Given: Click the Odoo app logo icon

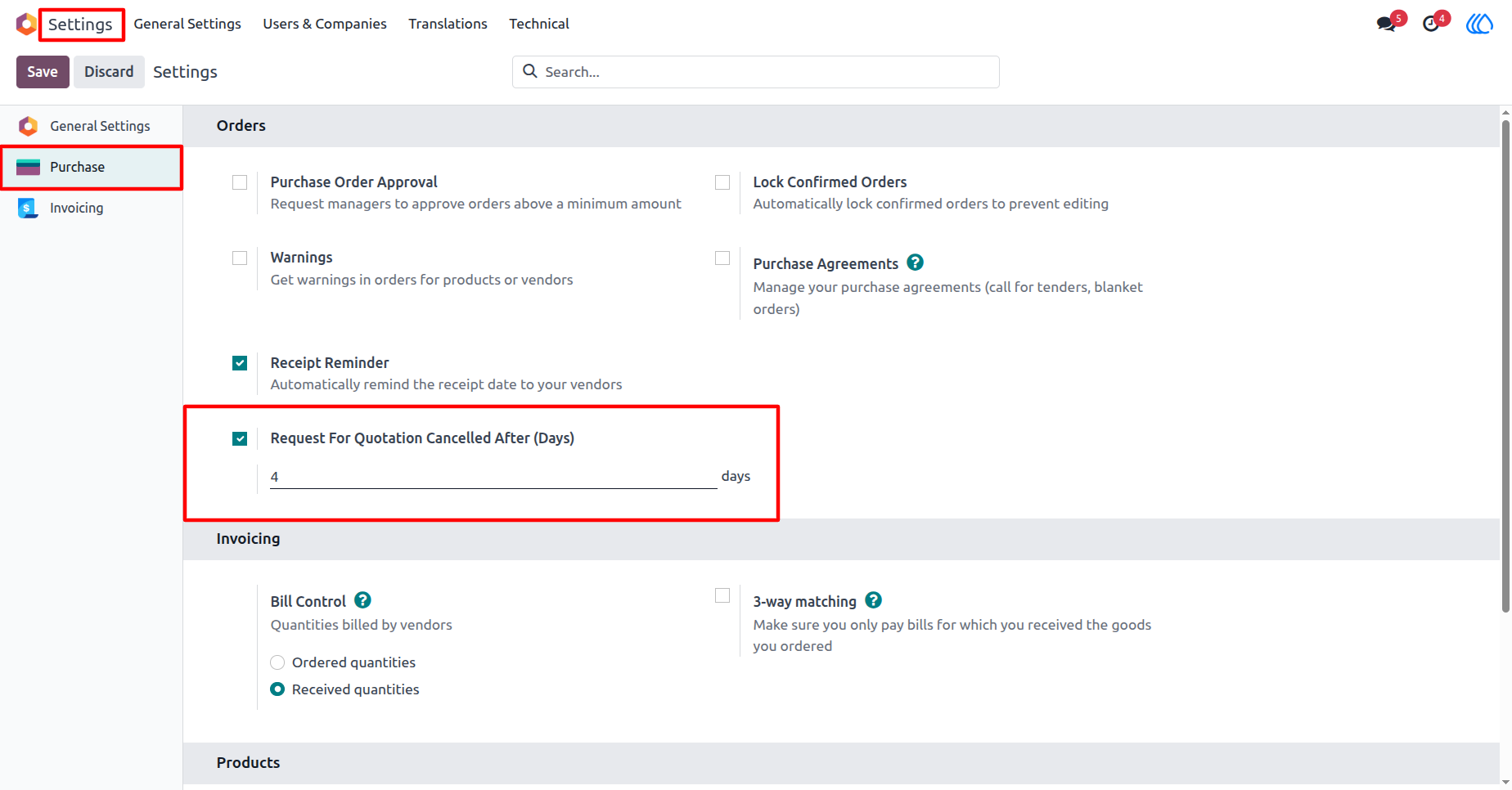Looking at the screenshot, I should 26,24.
